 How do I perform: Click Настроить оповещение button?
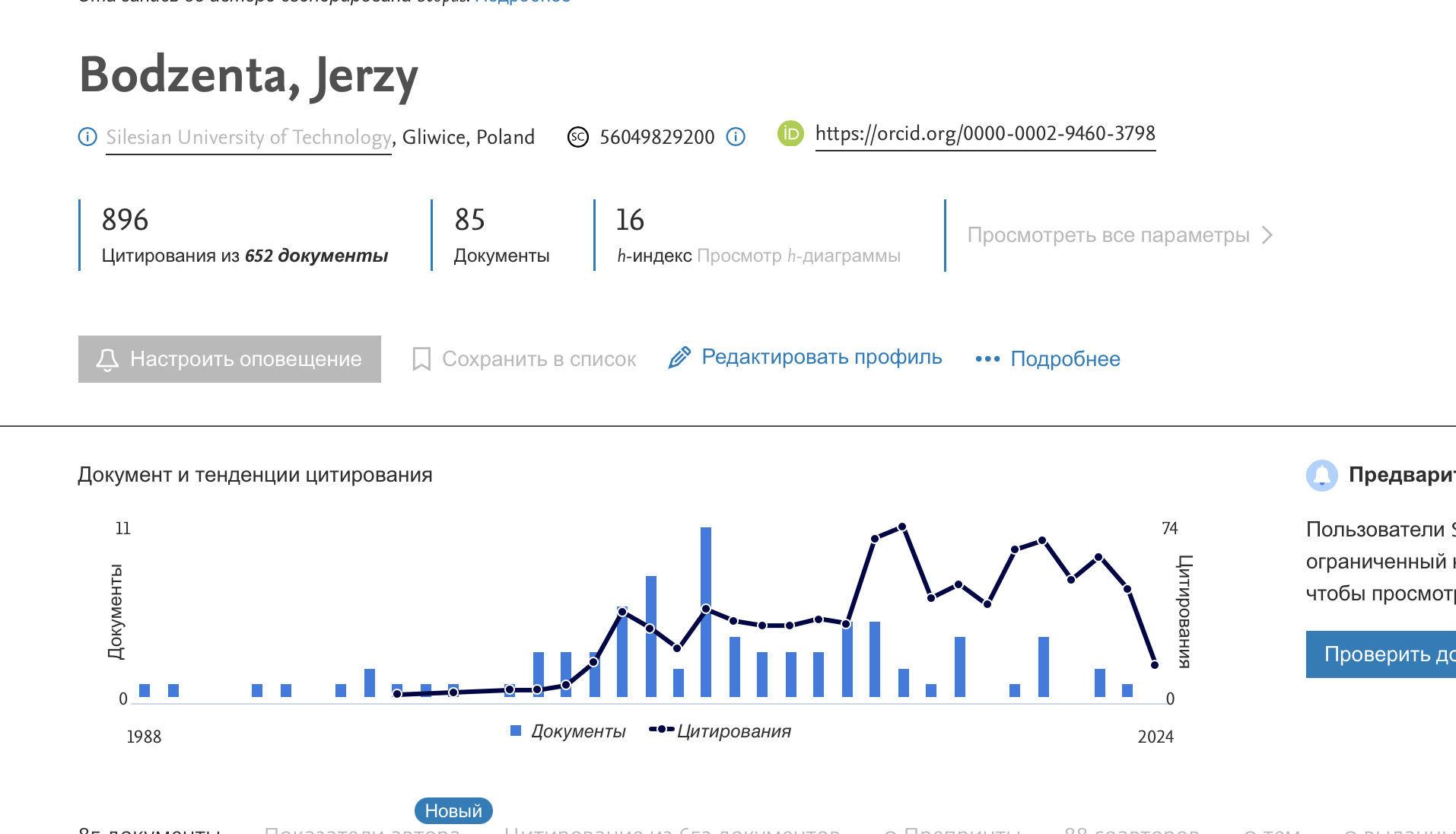point(230,359)
